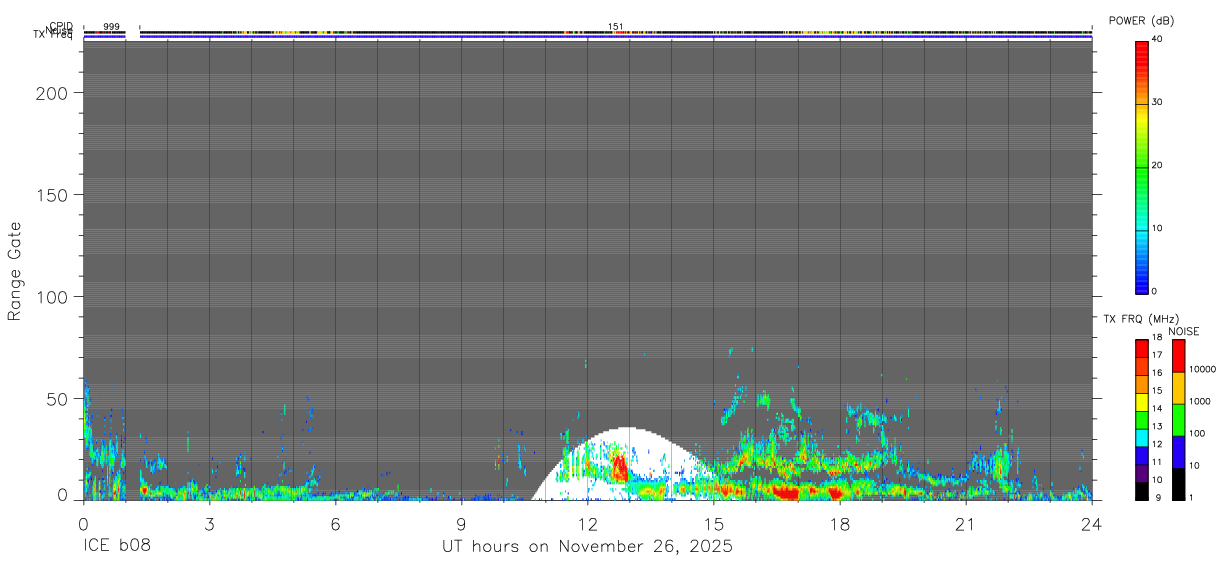Image resolution: width=1228 pixels, height=567 pixels.
Task: Select the 30 label on power scale
Action: [1156, 102]
